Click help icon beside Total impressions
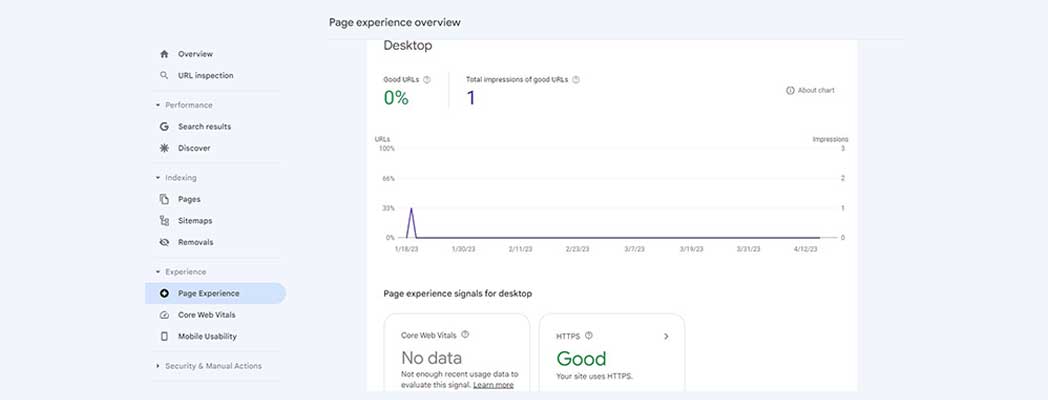 coord(576,79)
